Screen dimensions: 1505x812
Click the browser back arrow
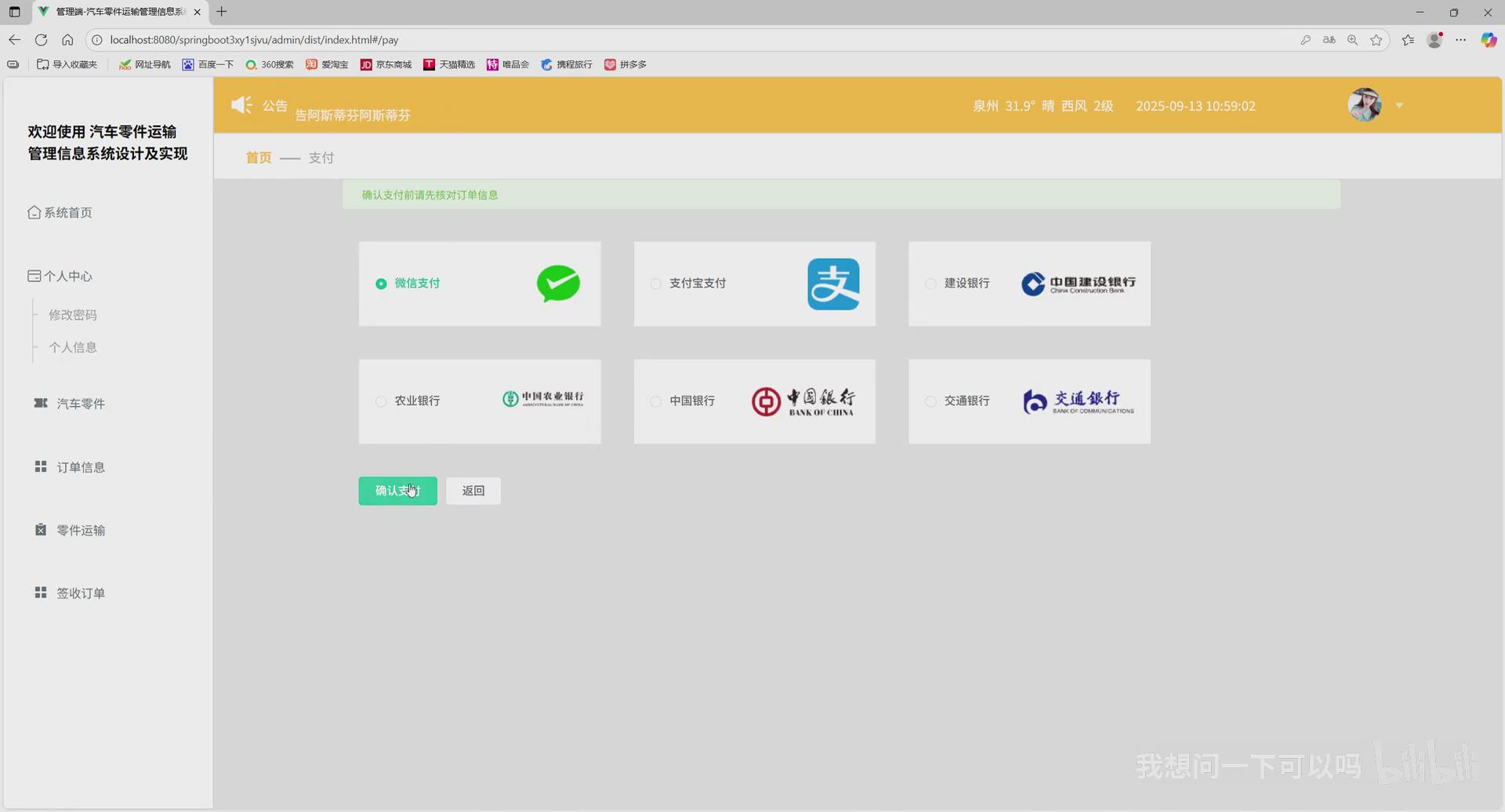tap(15, 40)
